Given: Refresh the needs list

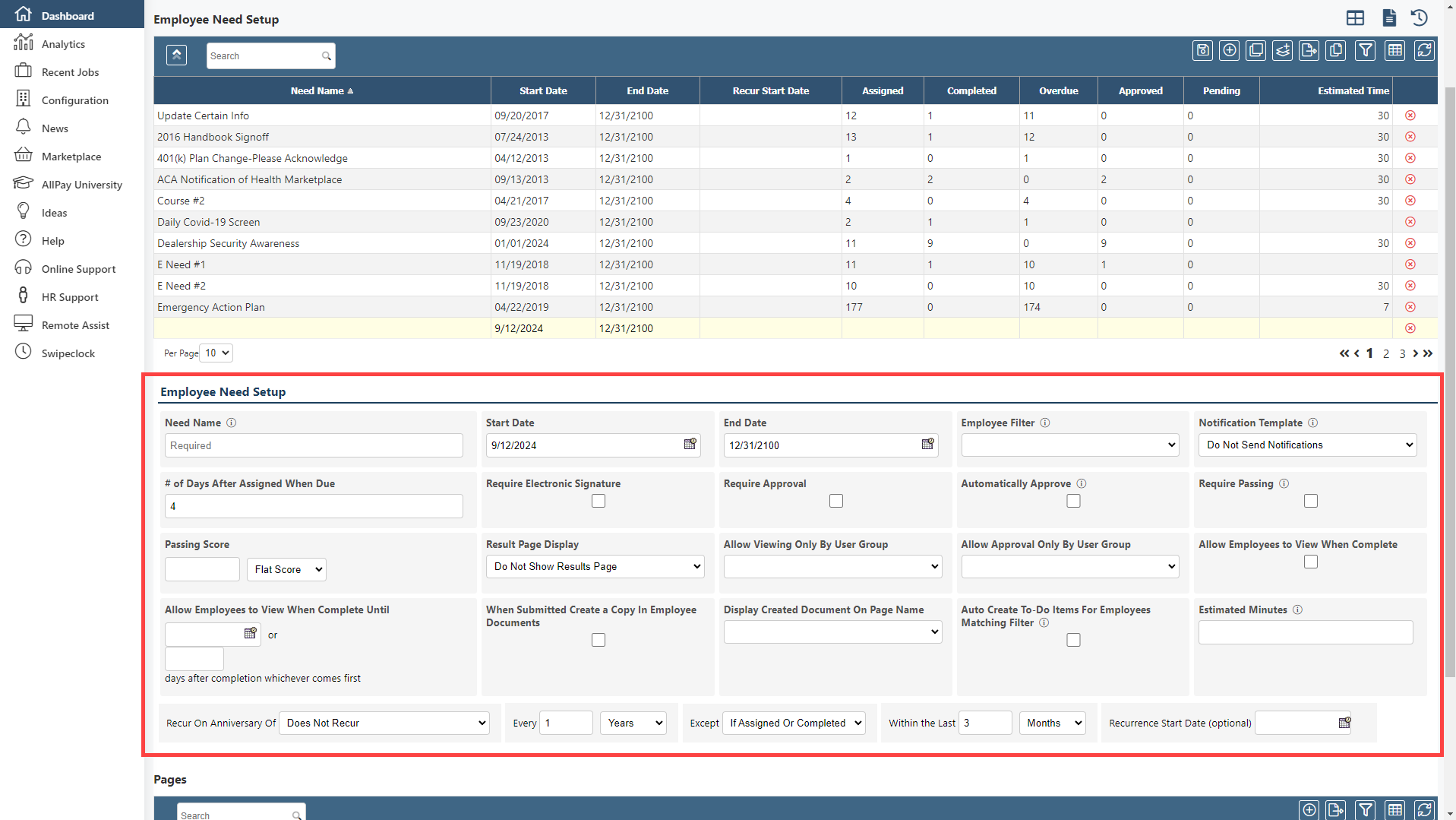Looking at the screenshot, I should coord(1424,51).
